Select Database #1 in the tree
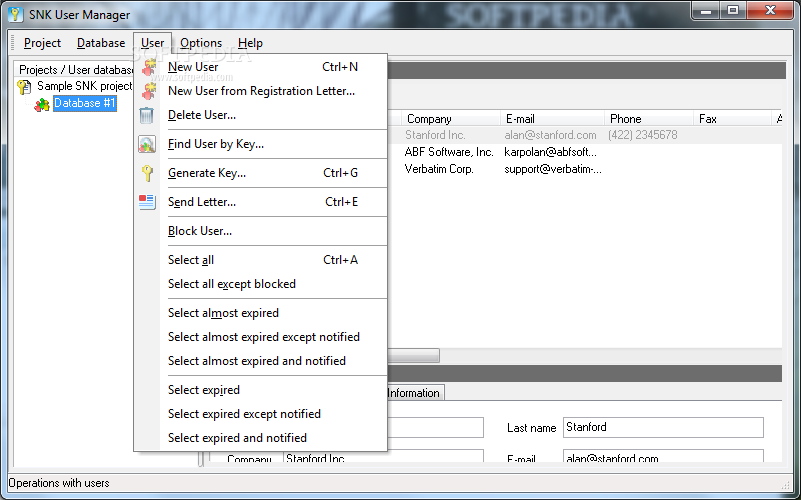Screen dimensions: 801x500 tap(85, 103)
